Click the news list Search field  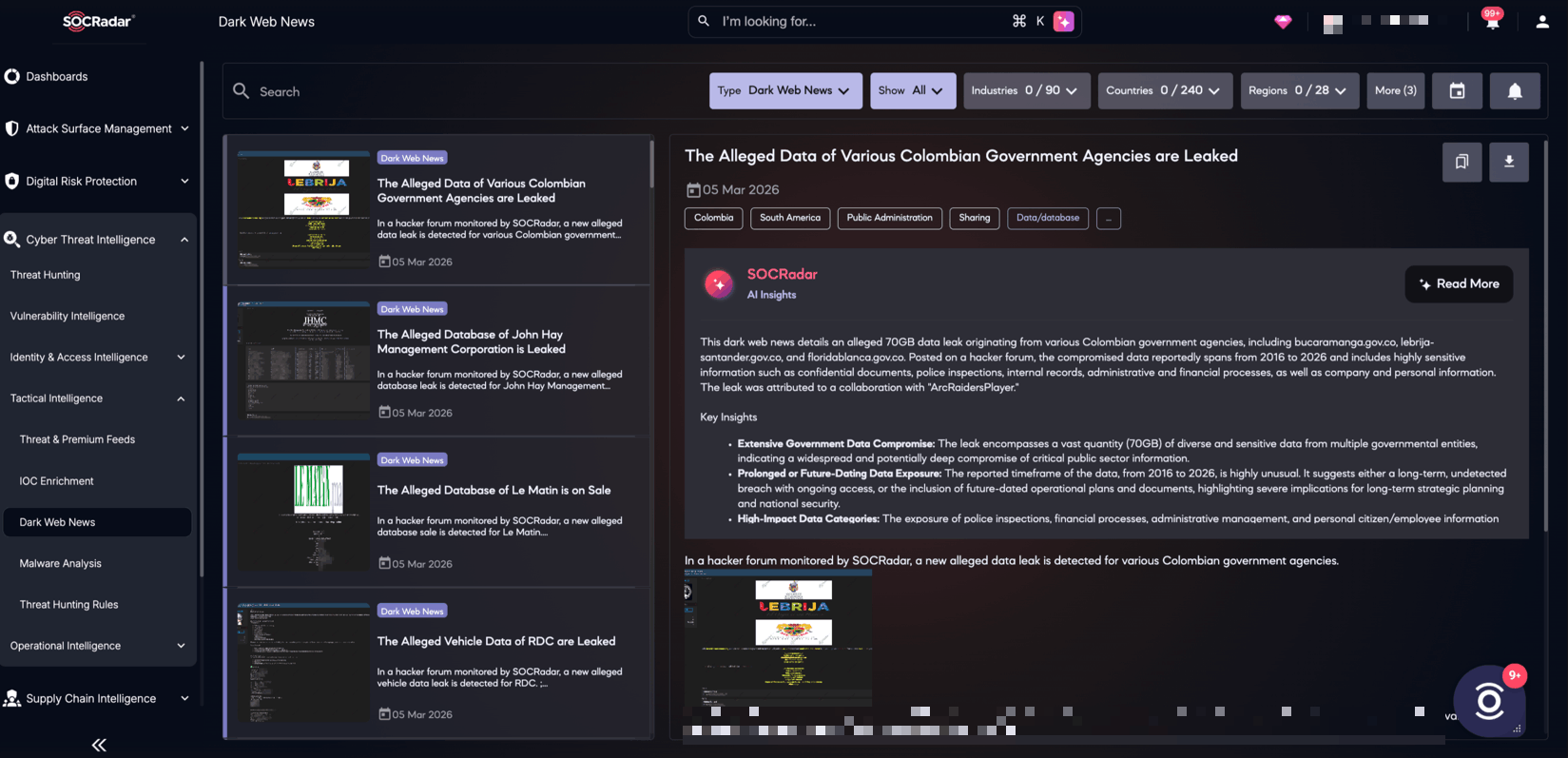[466, 91]
